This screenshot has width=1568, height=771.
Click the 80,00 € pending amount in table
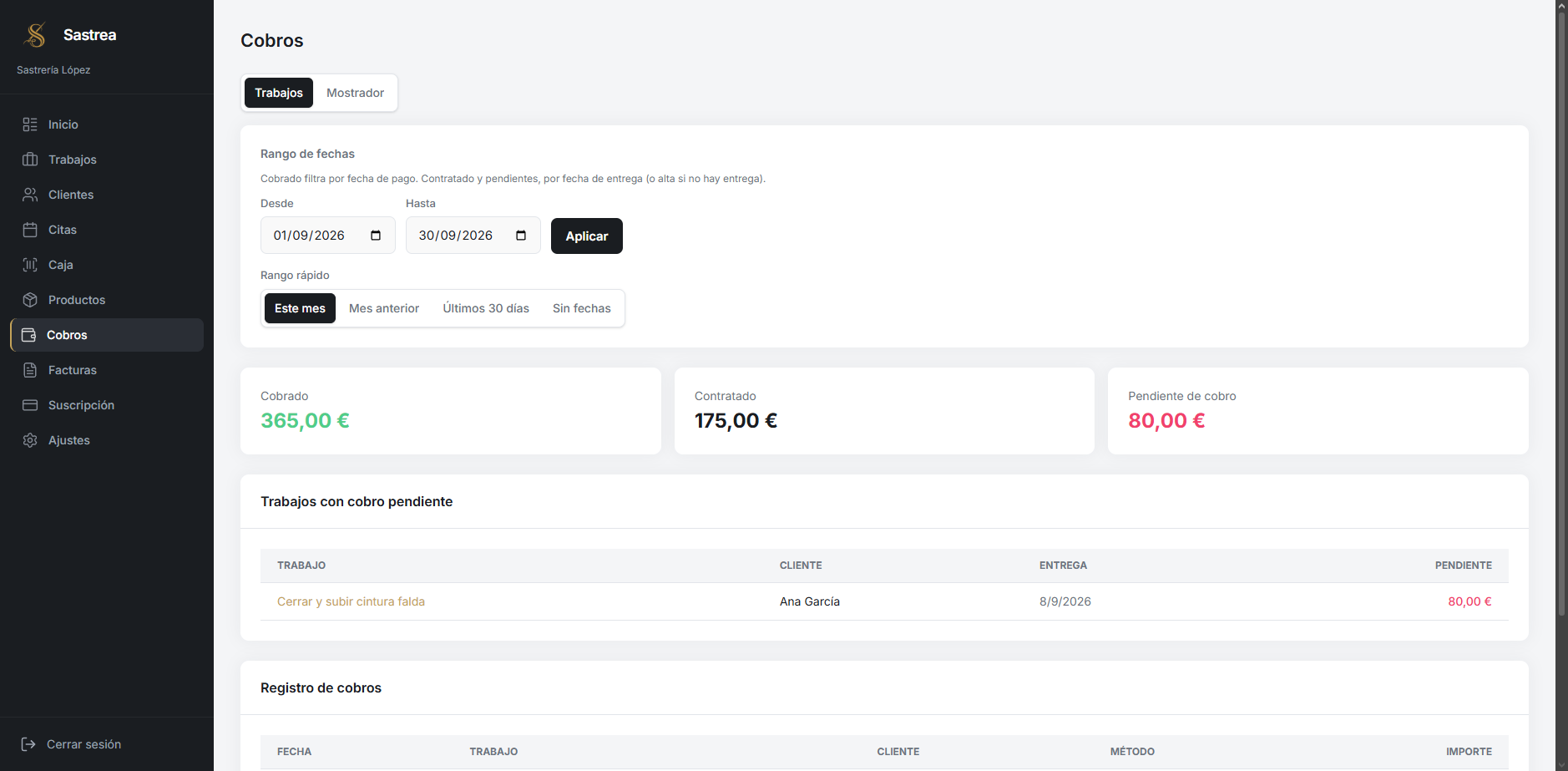(1469, 601)
